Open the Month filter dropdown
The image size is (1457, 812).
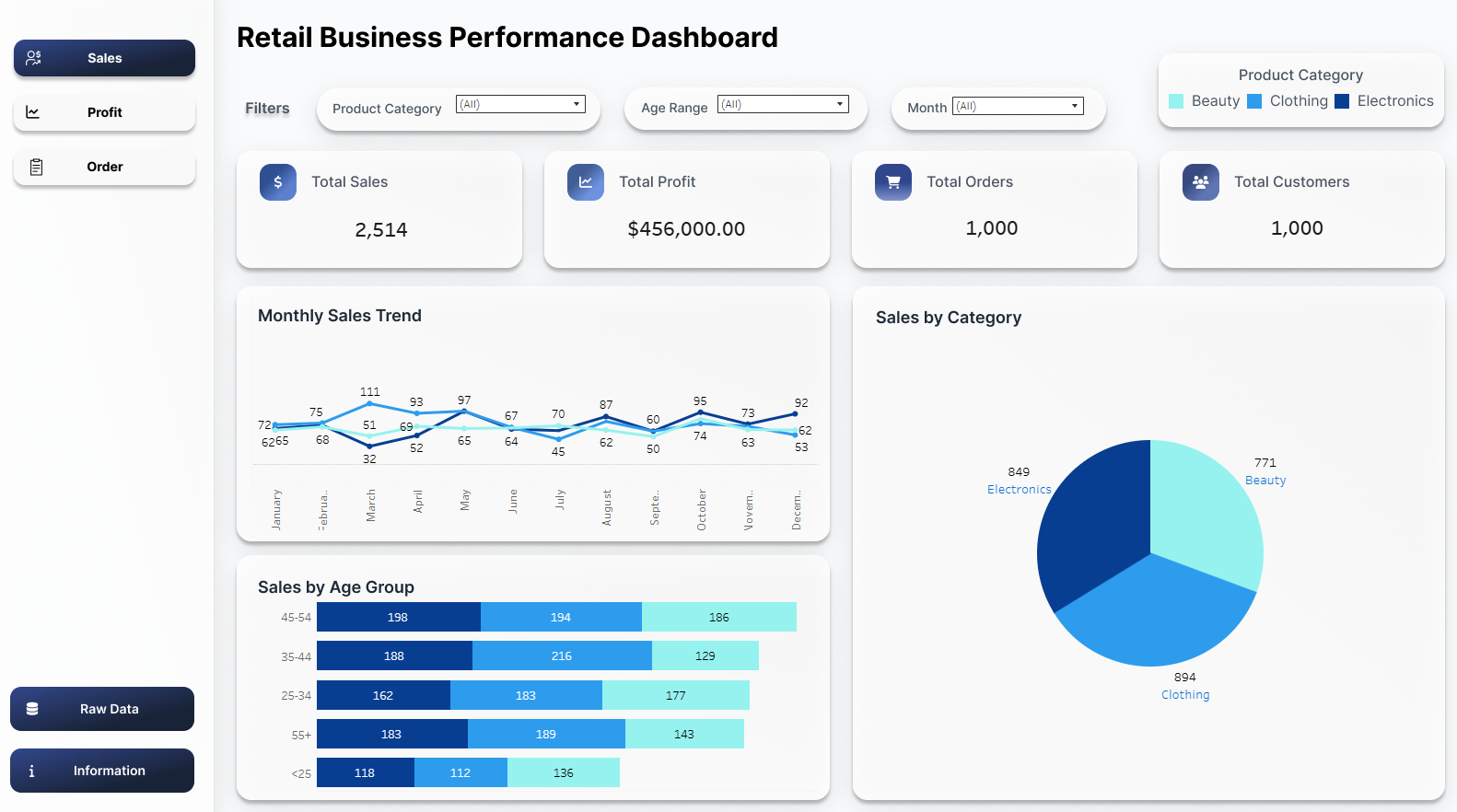(1018, 106)
